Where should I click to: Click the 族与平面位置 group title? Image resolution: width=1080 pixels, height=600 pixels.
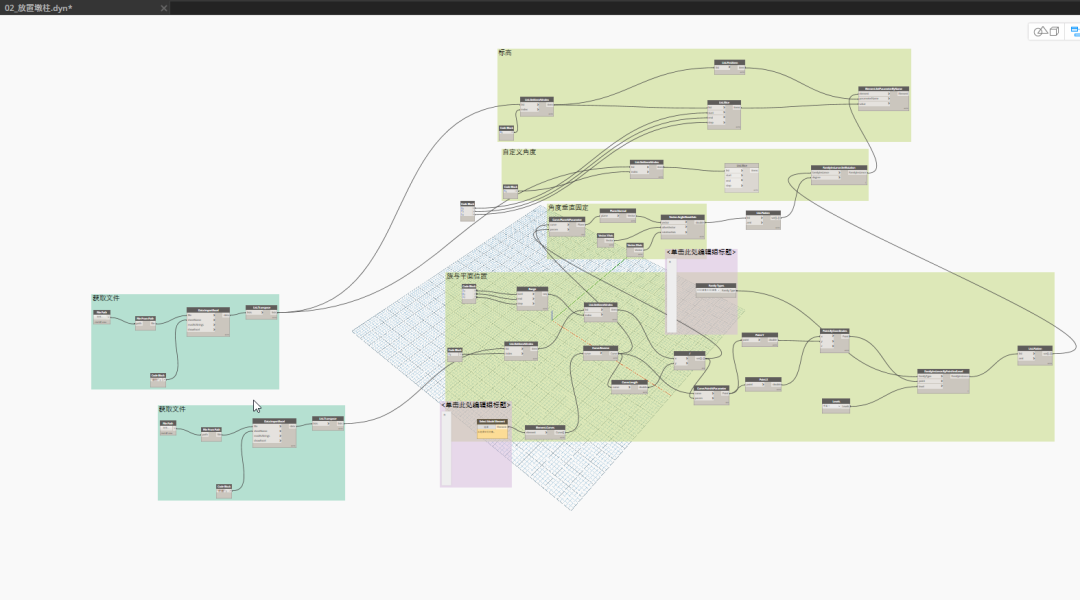pos(467,276)
